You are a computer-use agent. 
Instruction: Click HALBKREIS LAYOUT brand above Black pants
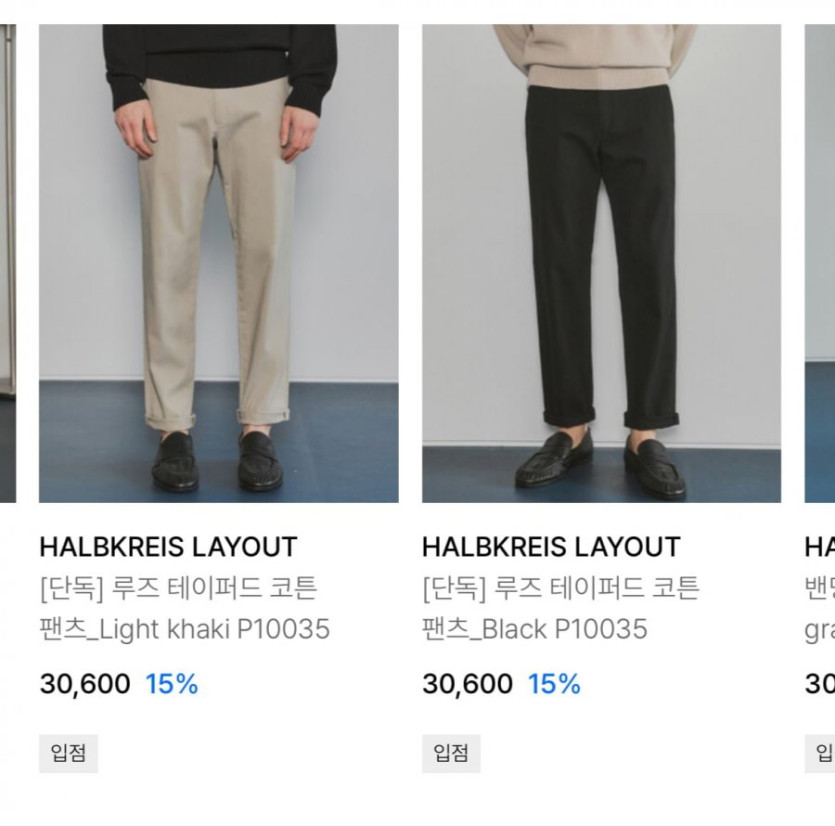tap(551, 547)
